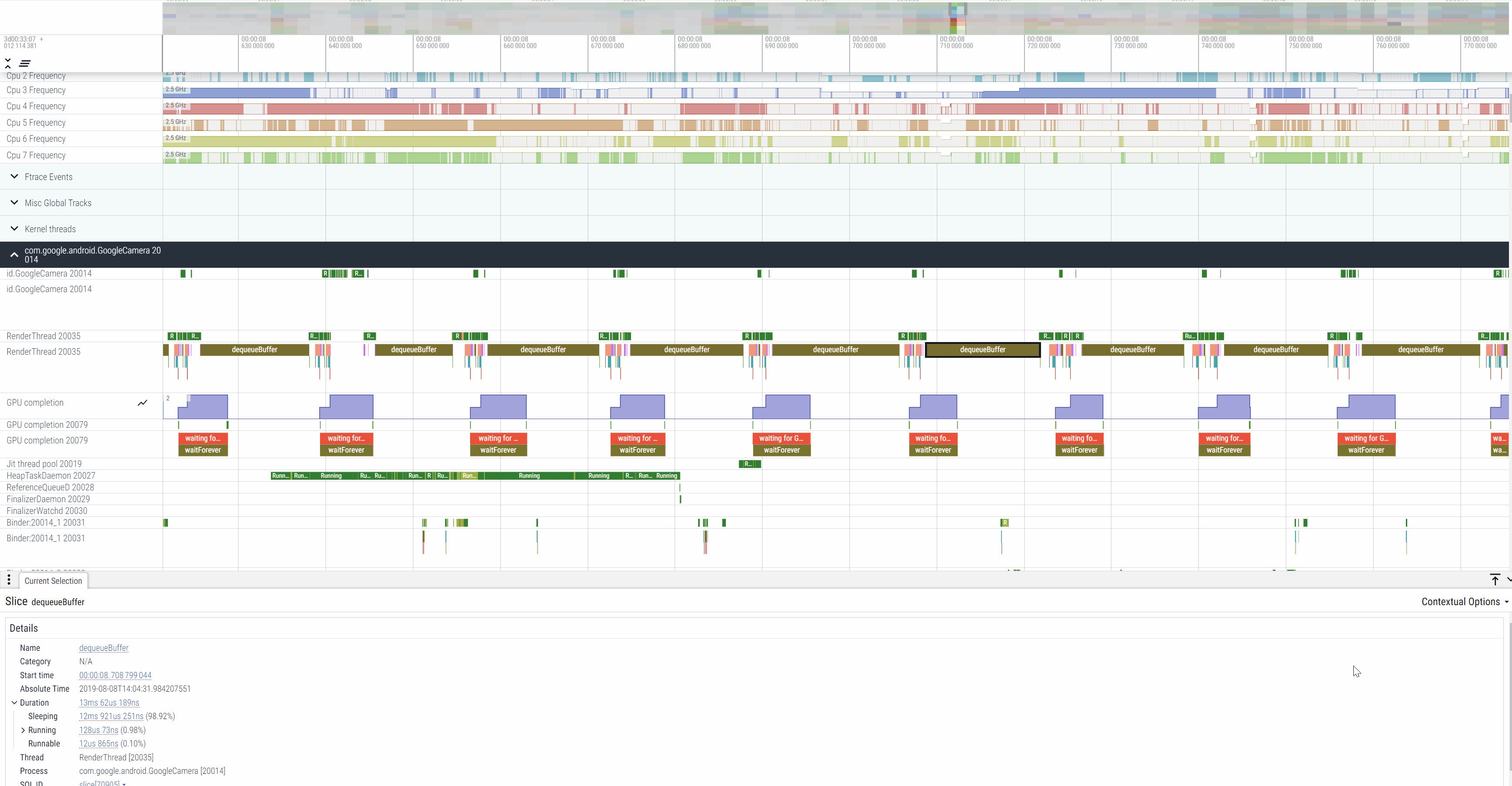Click the Slice dequeueBuffer panel heading
The width and height of the screenshot is (1512, 786).
point(45,602)
